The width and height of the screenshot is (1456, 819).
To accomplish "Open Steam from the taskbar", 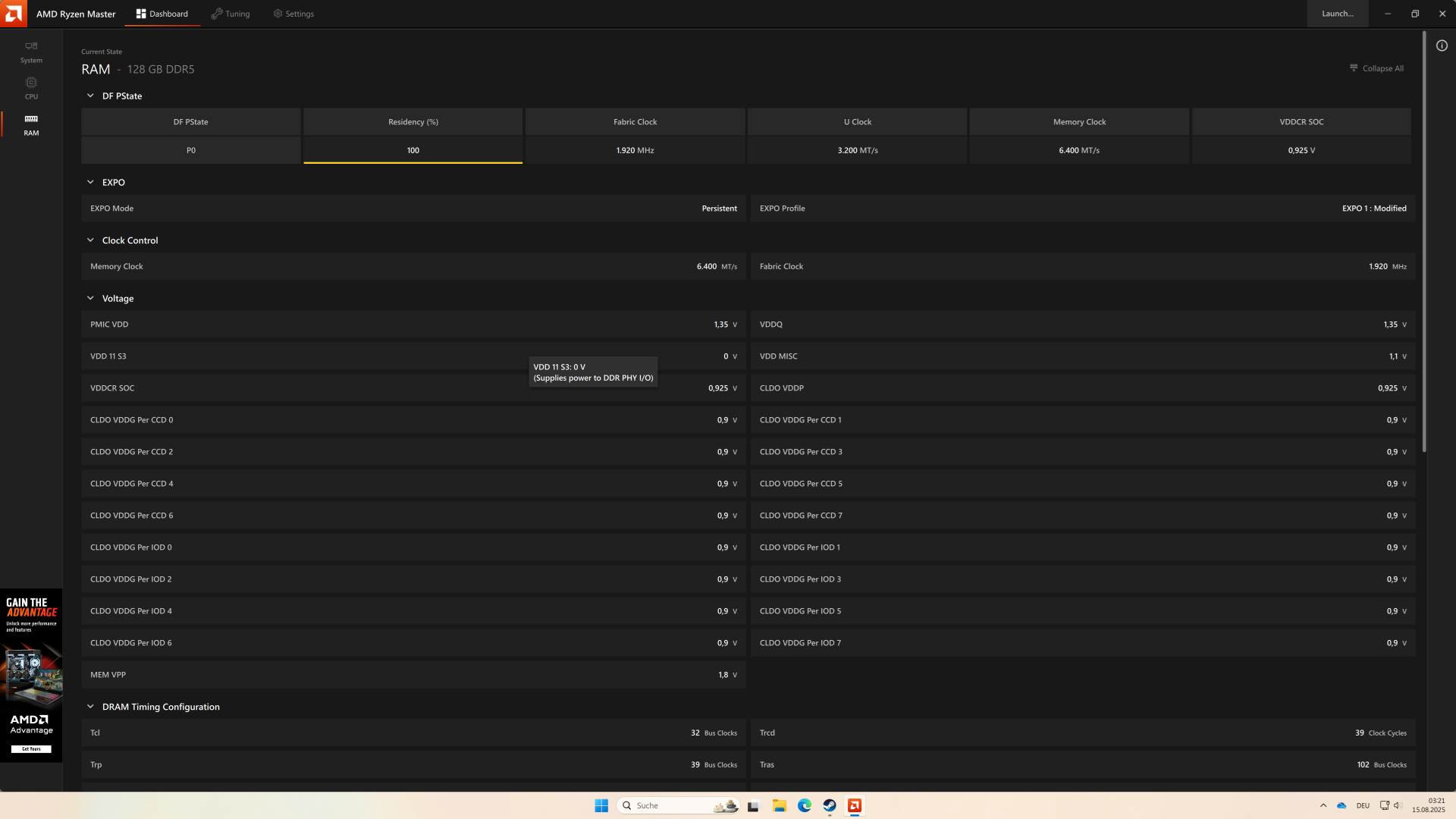I will point(830,805).
